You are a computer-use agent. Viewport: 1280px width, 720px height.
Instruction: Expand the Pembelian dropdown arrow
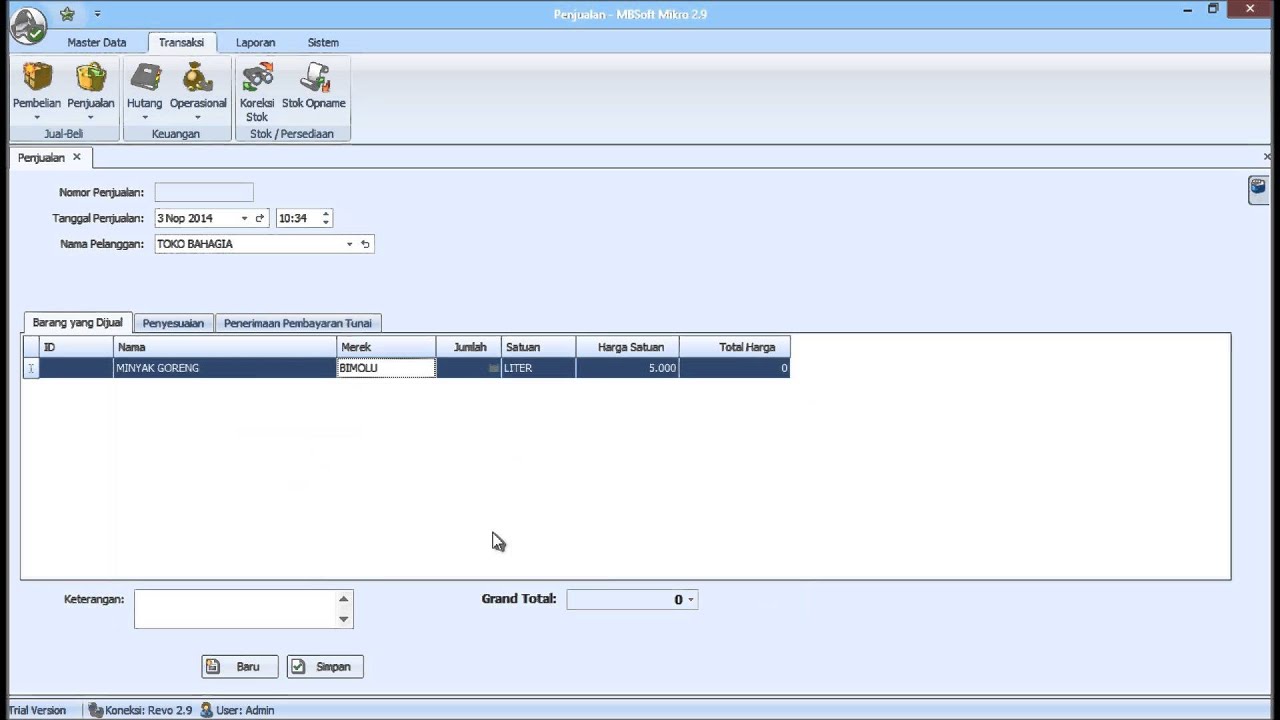point(37,118)
